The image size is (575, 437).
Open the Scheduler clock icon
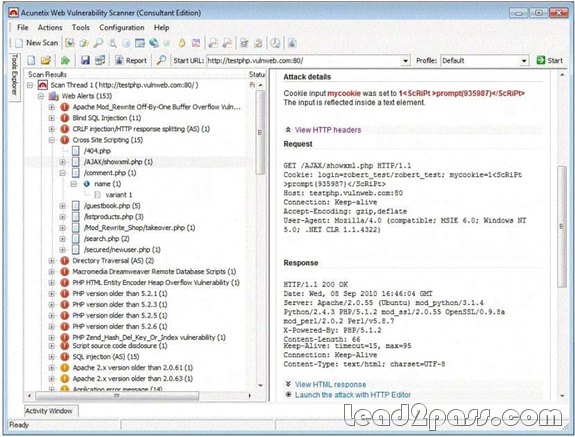point(275,43)
